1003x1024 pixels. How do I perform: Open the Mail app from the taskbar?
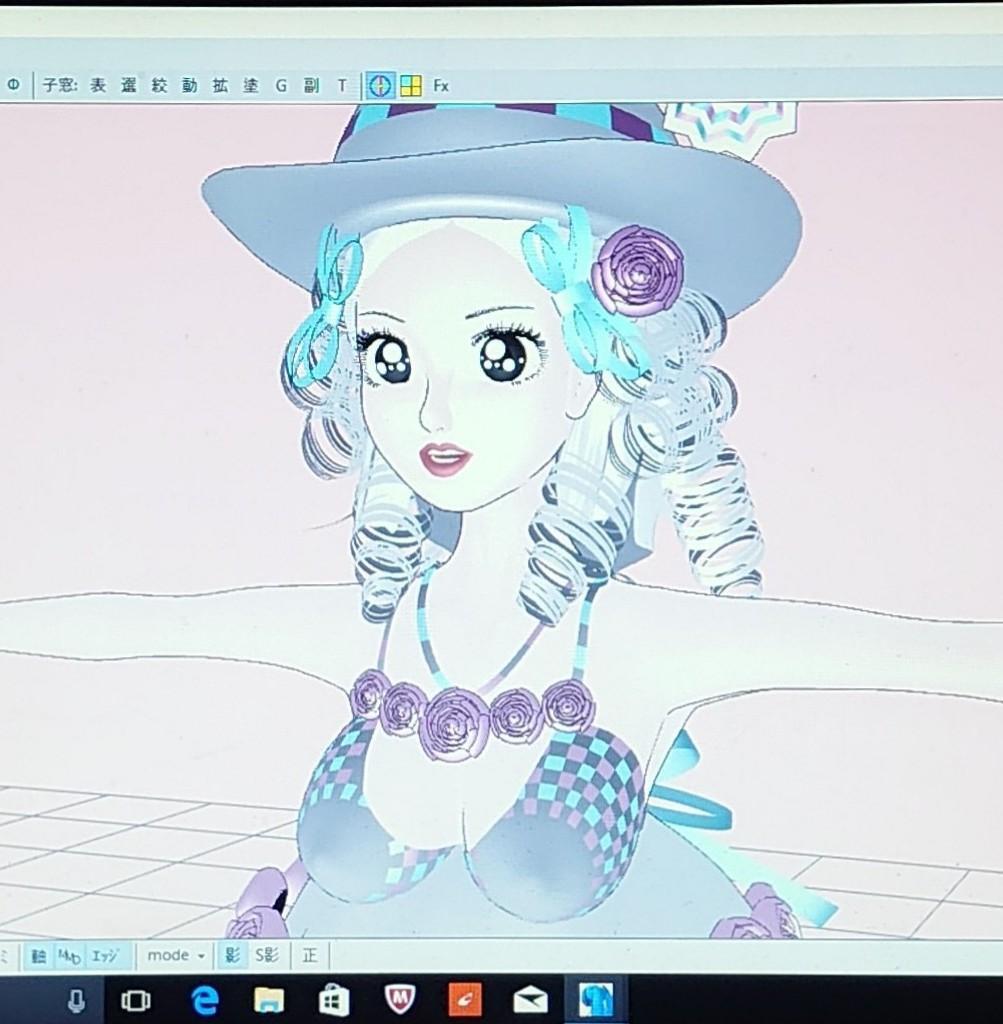pyautogui.click(x=530, y=1000)
